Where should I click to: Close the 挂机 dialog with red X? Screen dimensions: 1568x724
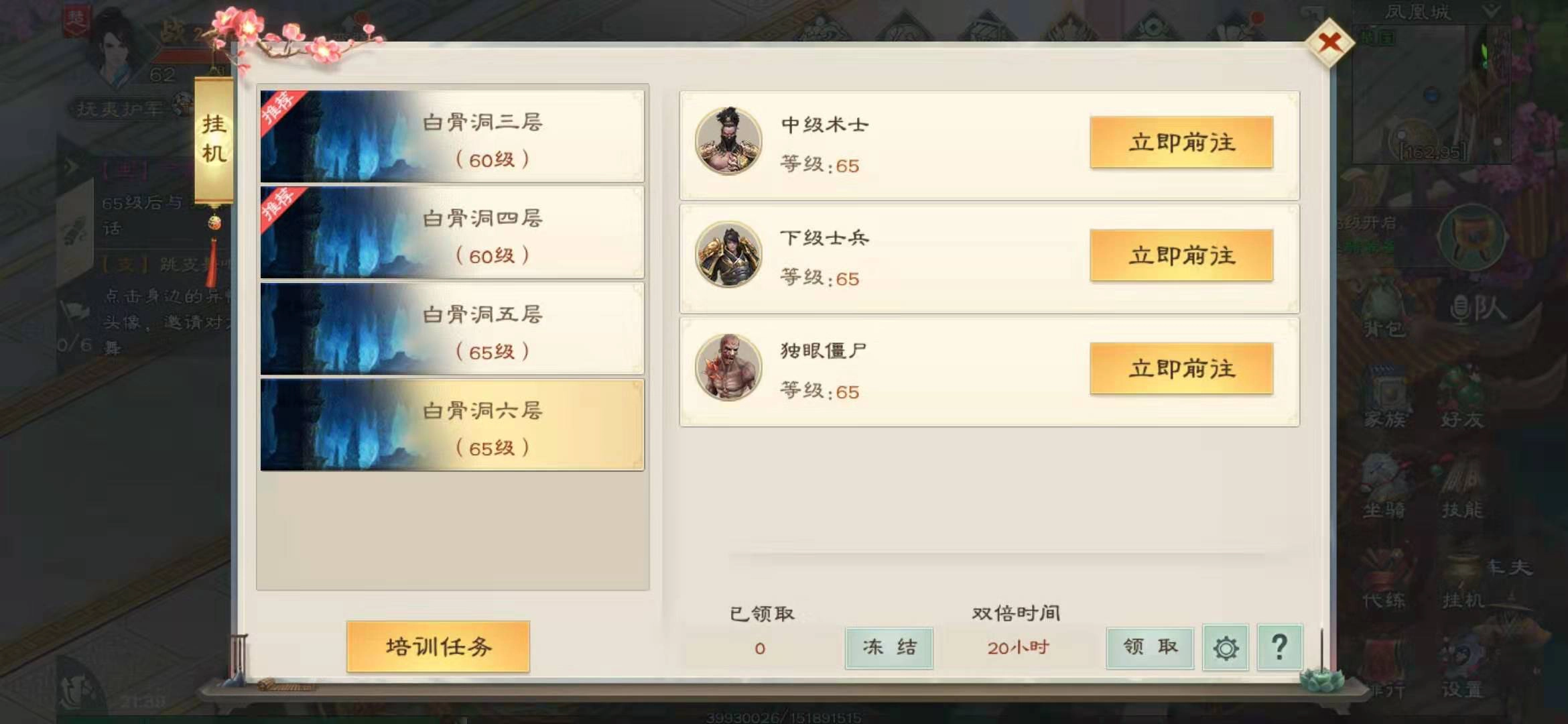(1329, 42)
